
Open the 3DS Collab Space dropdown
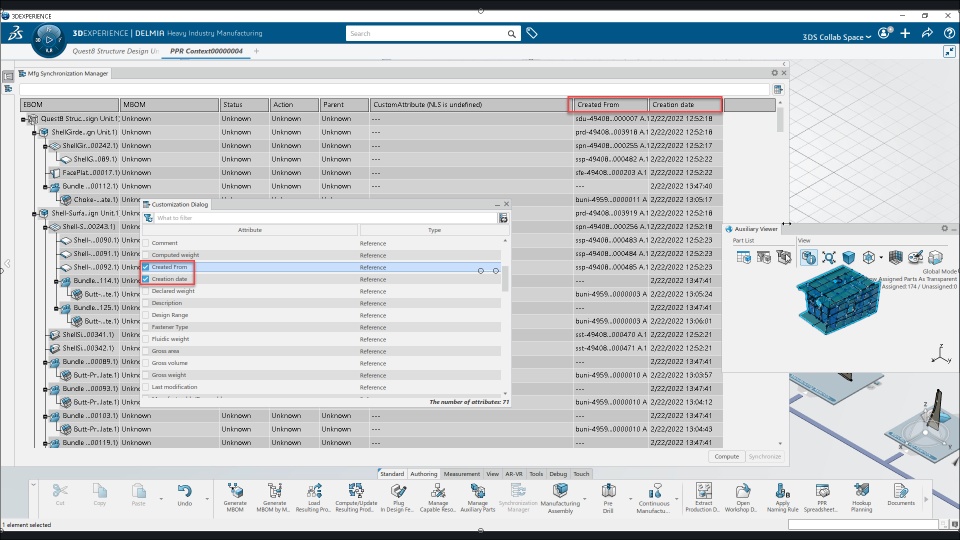click(x=836, y=37)
